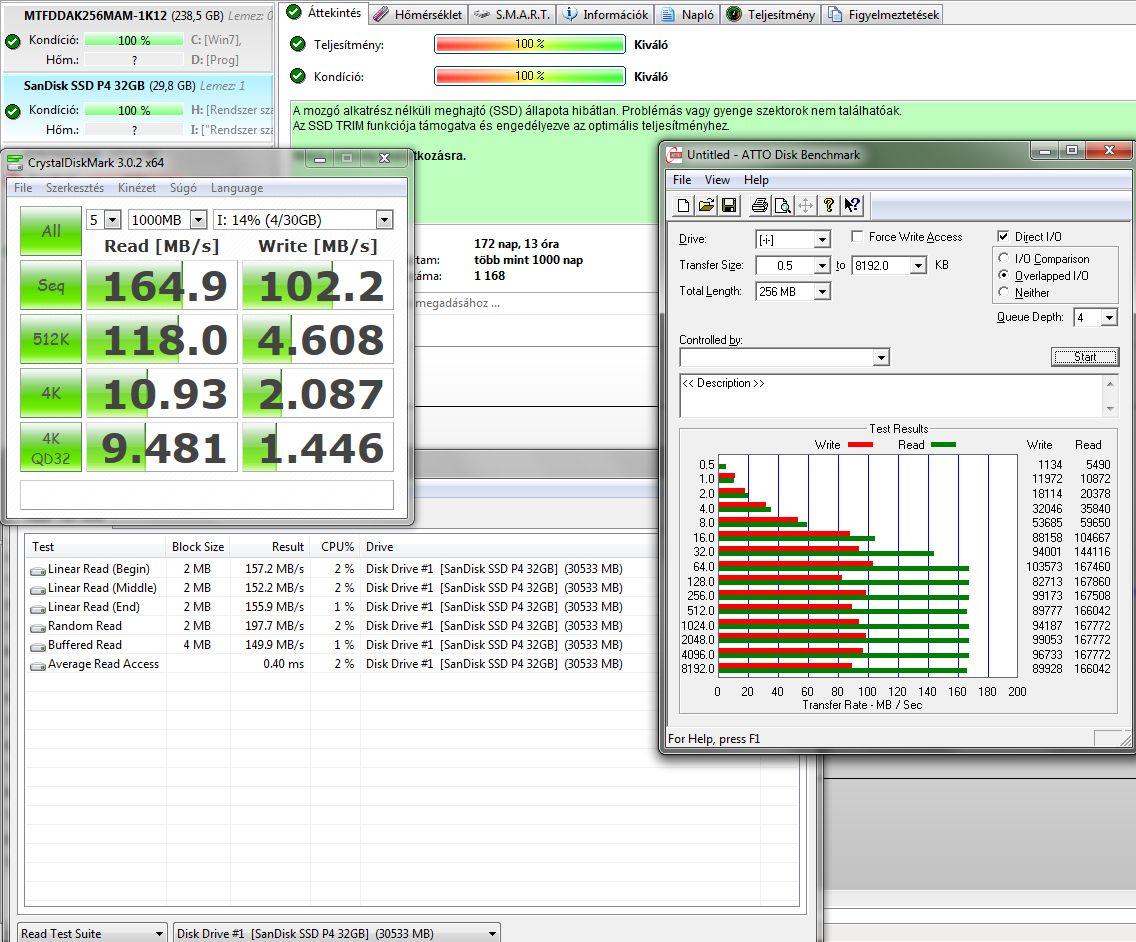Open the CrystalDiskMark test count dropdown
The image size is (1136, 942).
tap(112, 220)
